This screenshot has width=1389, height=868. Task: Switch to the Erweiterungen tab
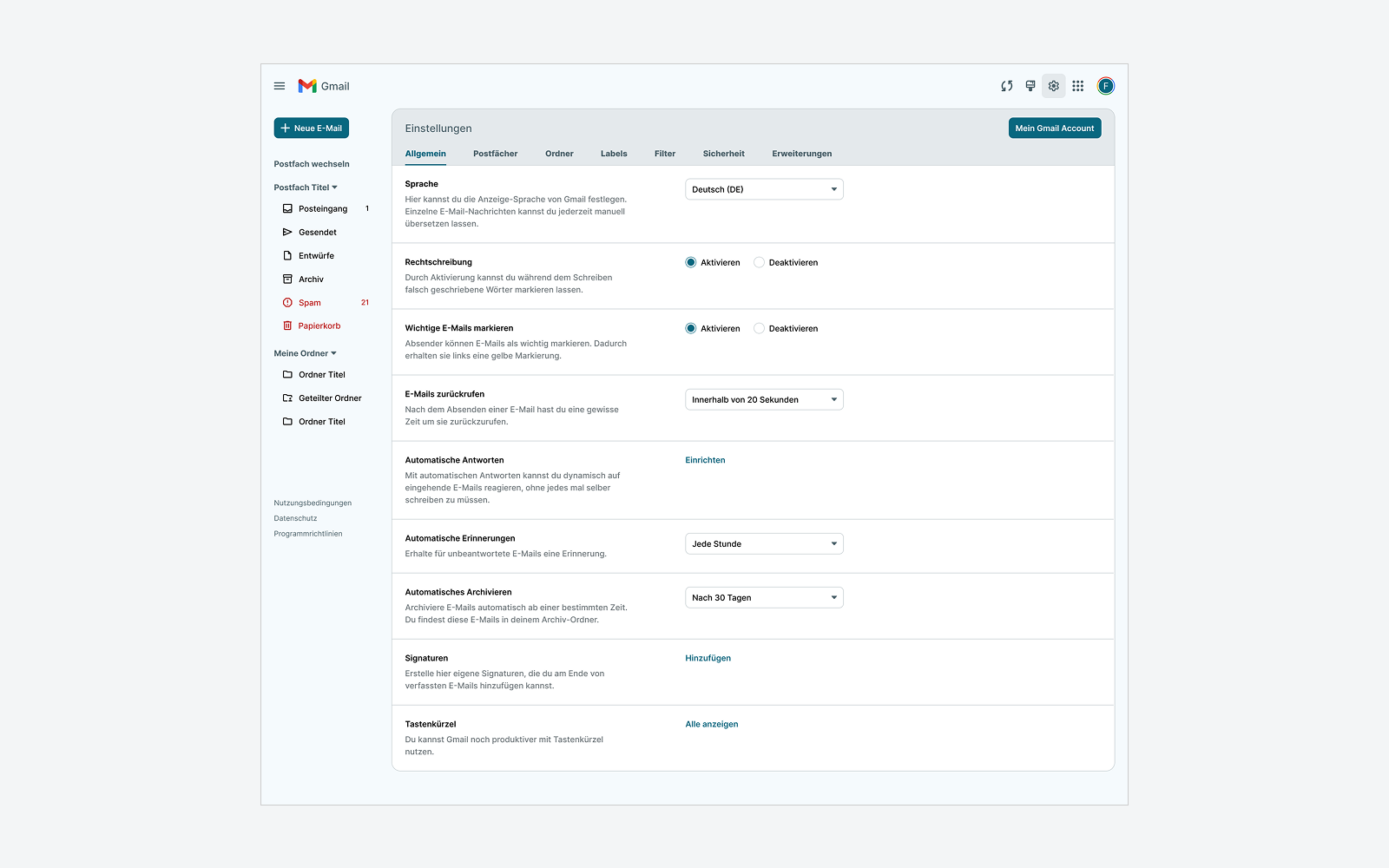click(x=802, y=154)
